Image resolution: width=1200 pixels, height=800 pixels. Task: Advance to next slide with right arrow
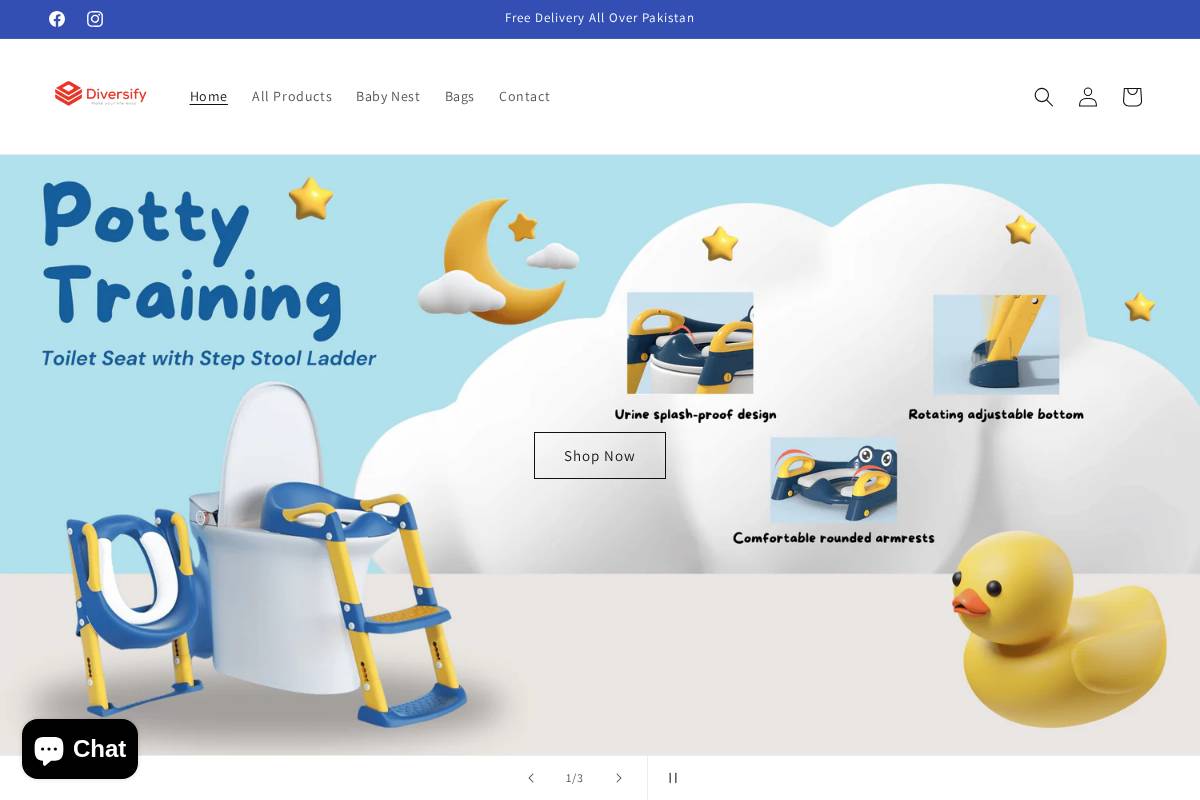click(619, 777)
